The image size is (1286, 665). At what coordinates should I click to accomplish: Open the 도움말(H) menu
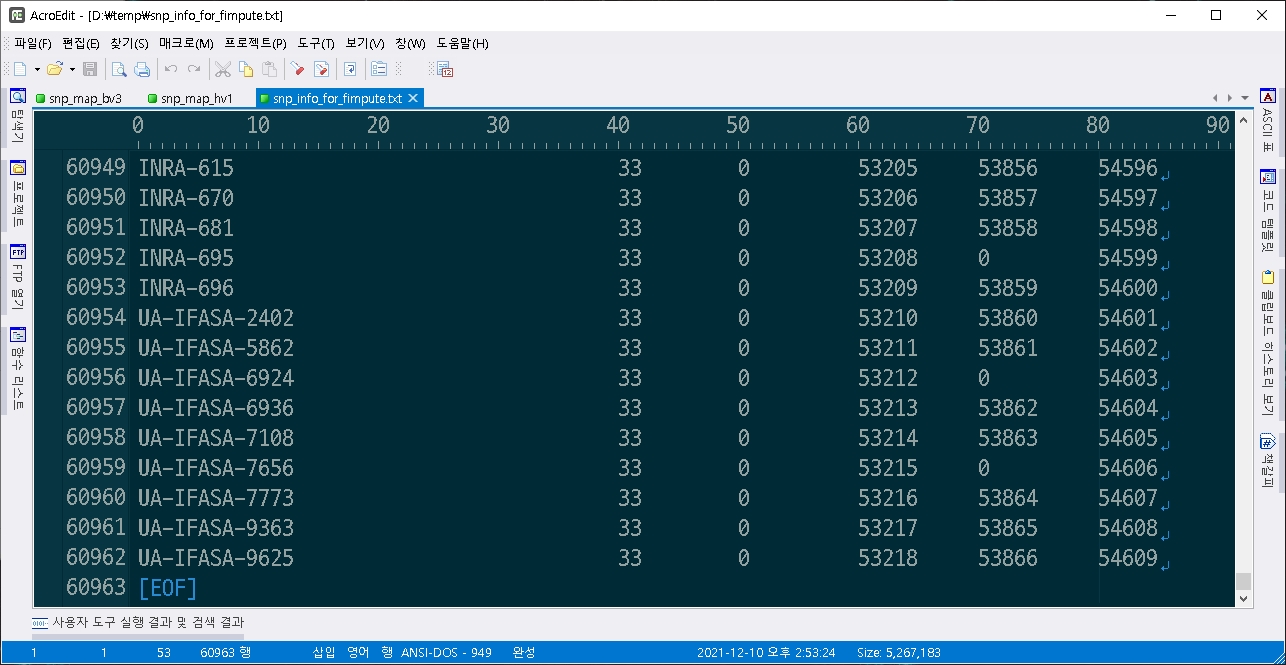tap(462, 43)
